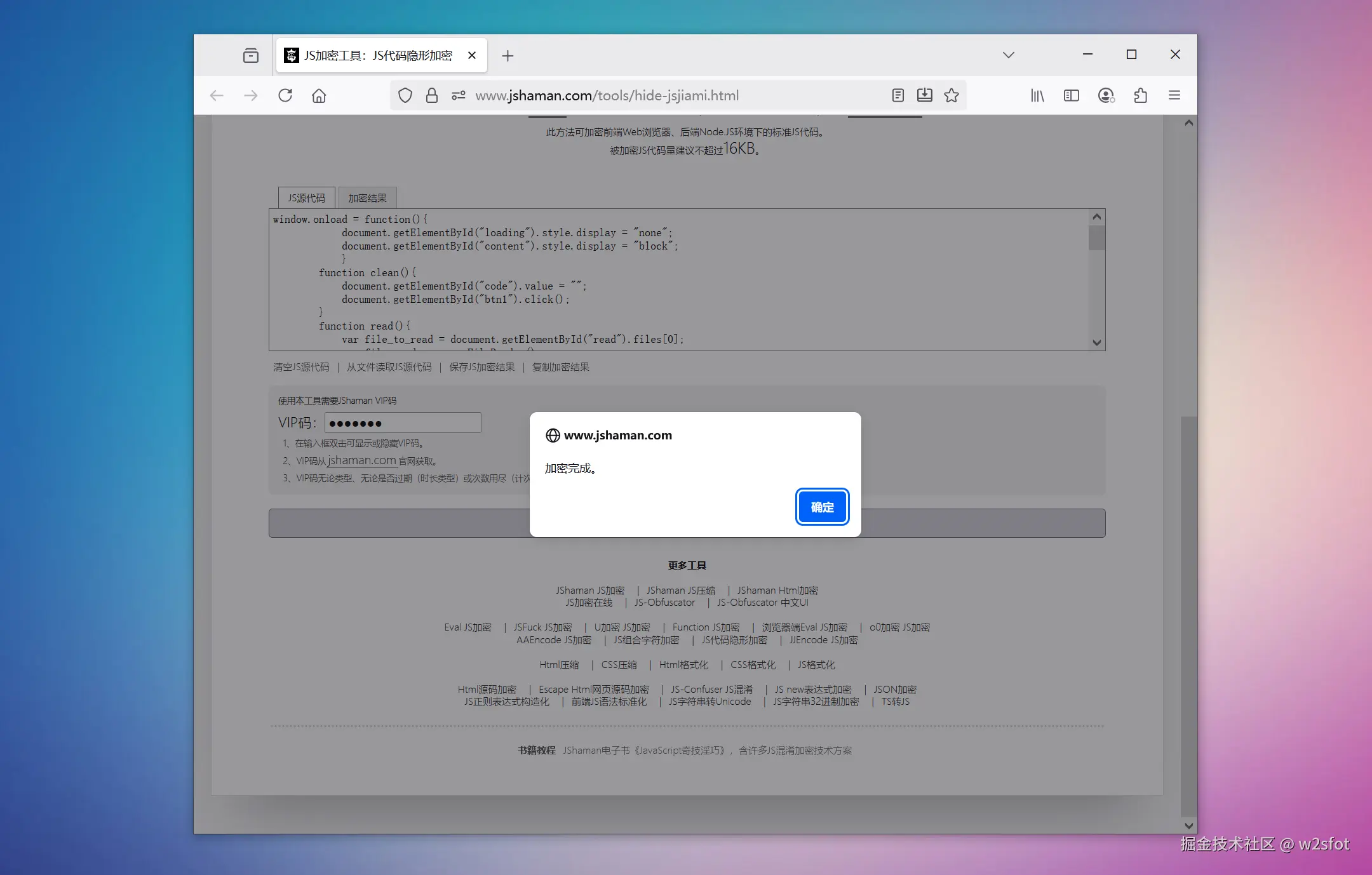This screenshot has width=1372, height=875.
Task: Click into the VIP码 password field
Action: tap(403, 423)
